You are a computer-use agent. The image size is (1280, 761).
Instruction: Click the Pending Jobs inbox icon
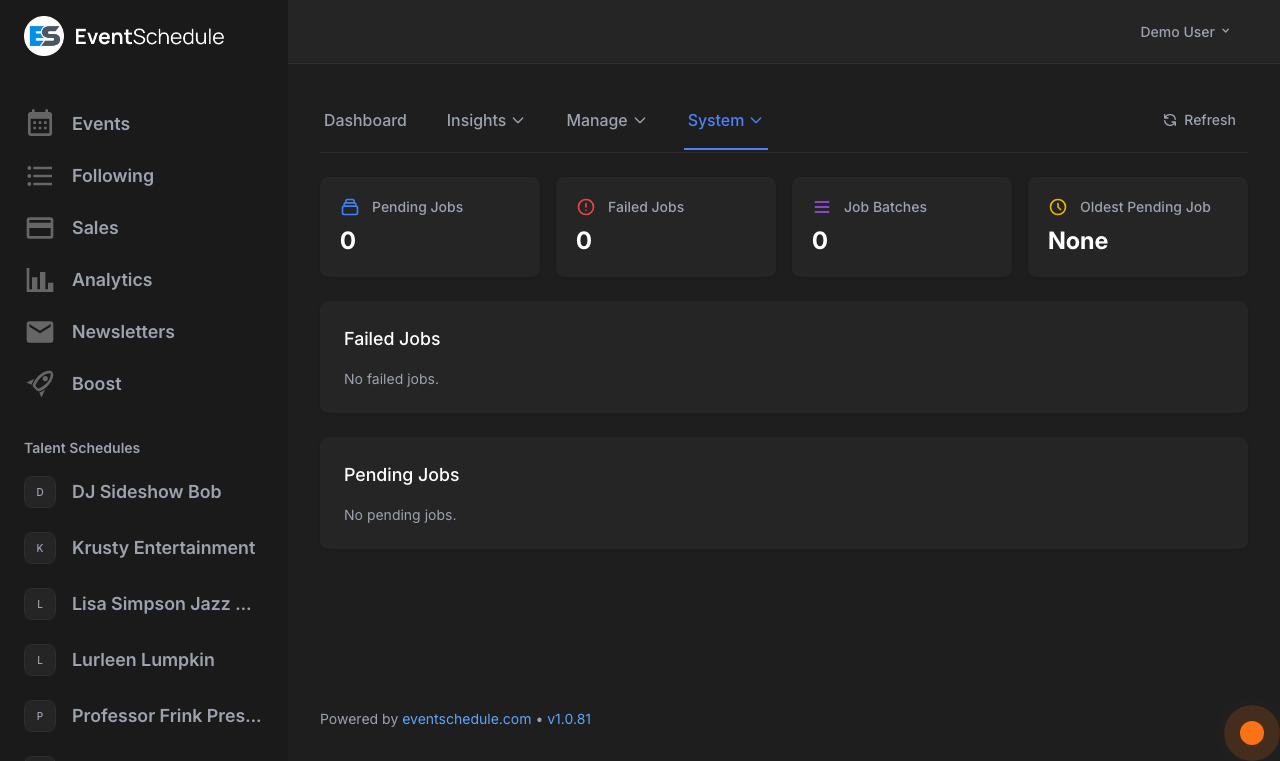click(350, 207)
